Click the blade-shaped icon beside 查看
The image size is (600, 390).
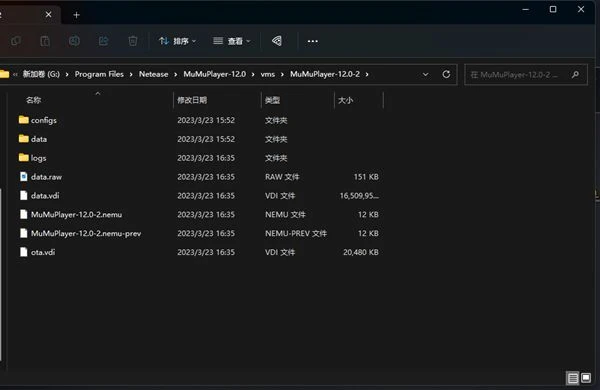pyautogui.click(x=277, y=41)
